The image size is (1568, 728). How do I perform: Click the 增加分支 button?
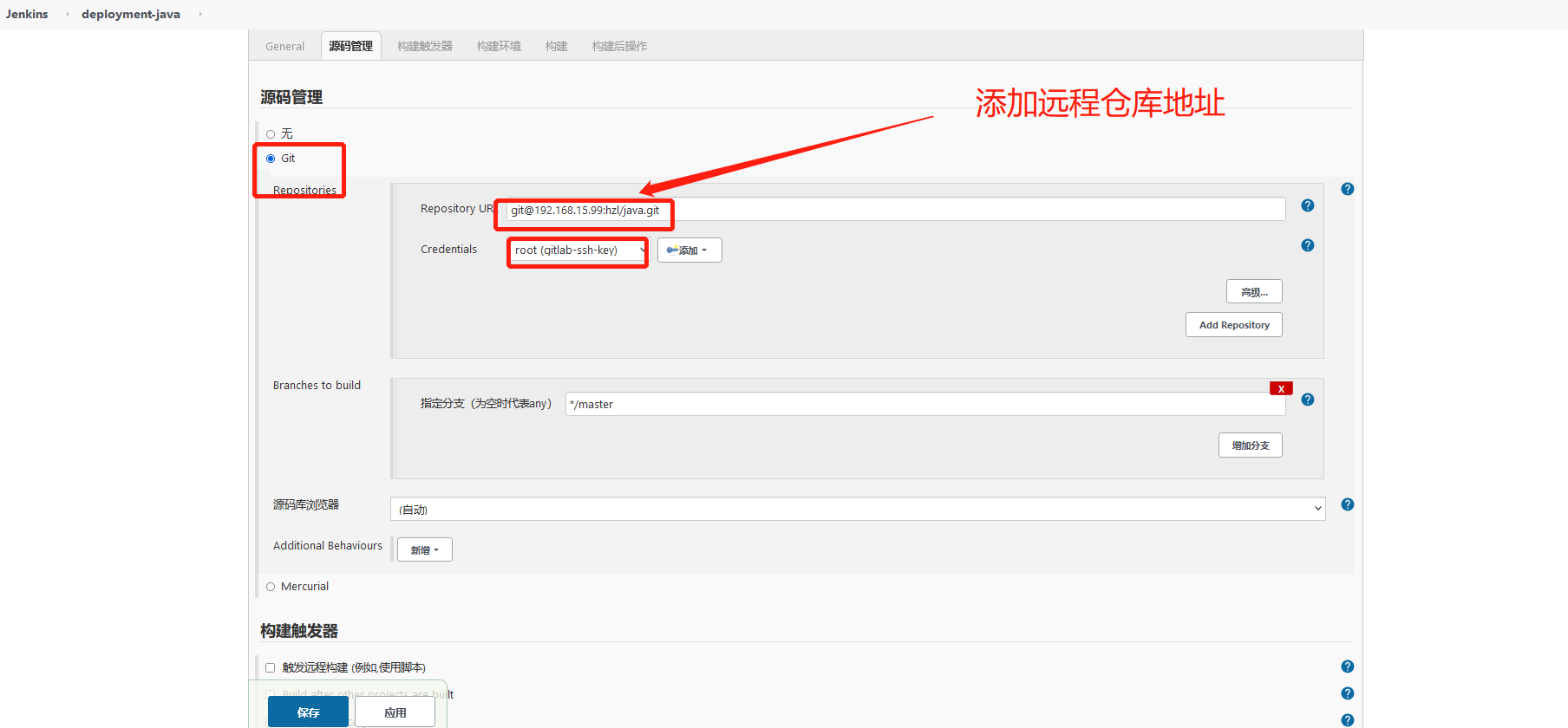pos(1251,445)
